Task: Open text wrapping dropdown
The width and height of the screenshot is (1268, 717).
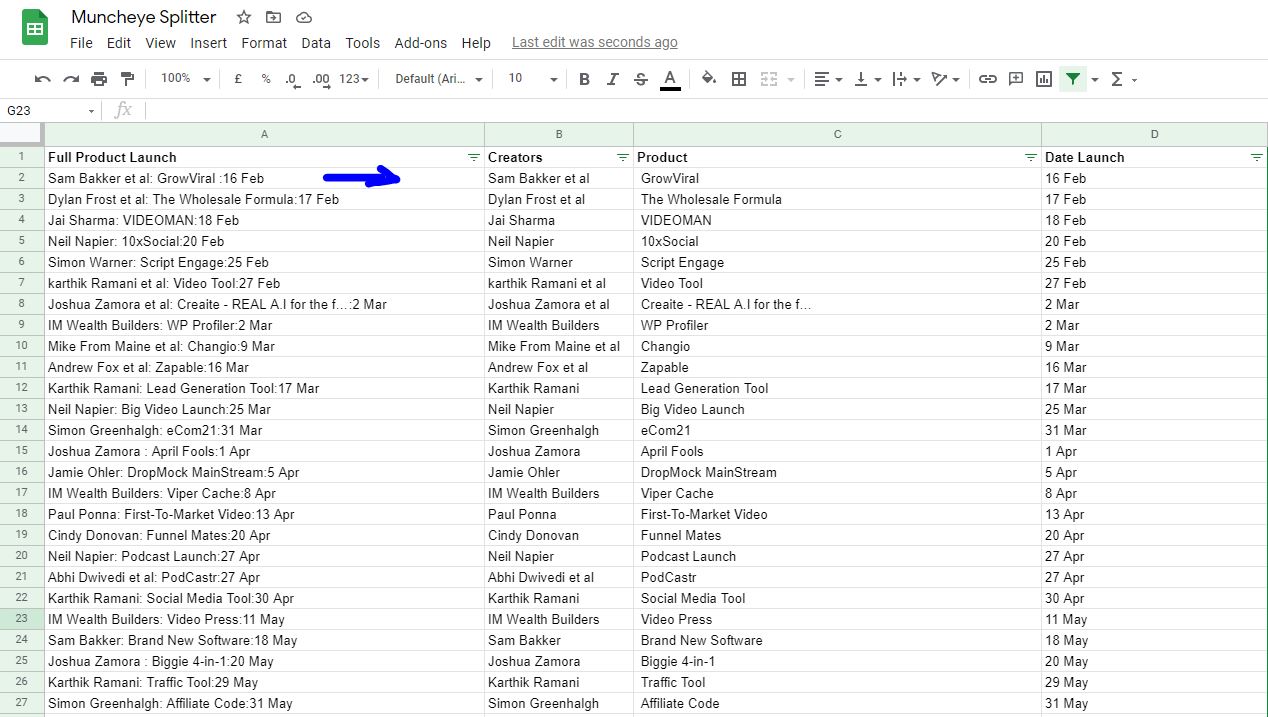Action: click(907, 79)
